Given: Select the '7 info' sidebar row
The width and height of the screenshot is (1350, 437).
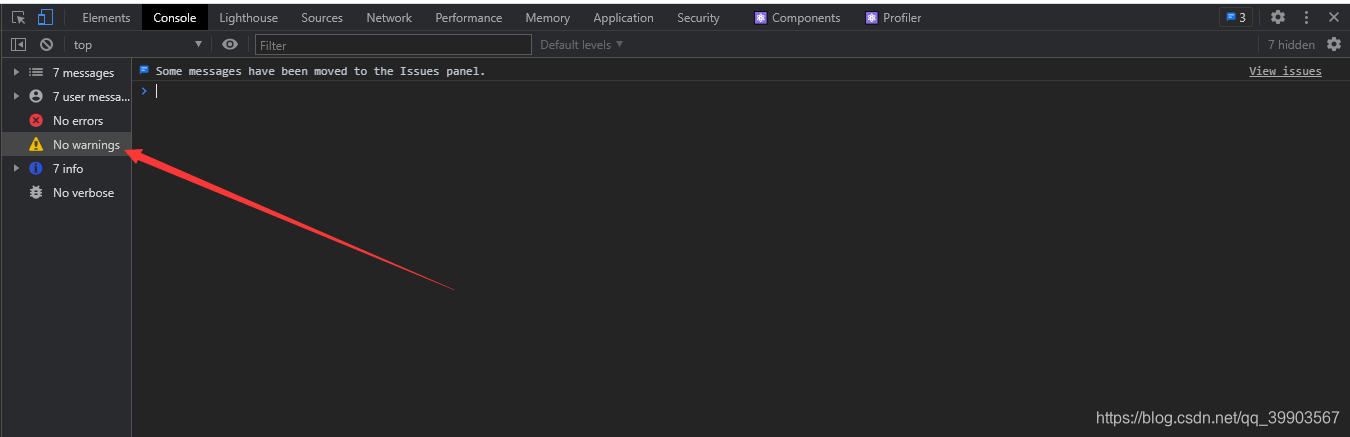Looking at the screenshot, I should [x=66, y=168].
